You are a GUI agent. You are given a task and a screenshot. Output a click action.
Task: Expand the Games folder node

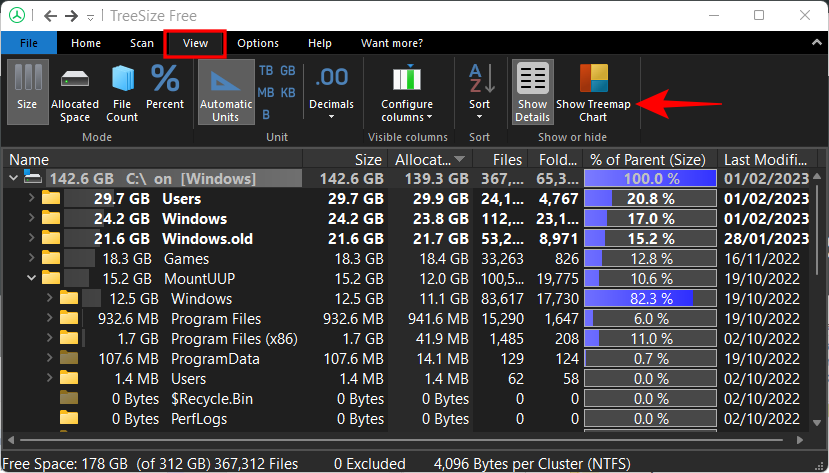click(31, 259)
